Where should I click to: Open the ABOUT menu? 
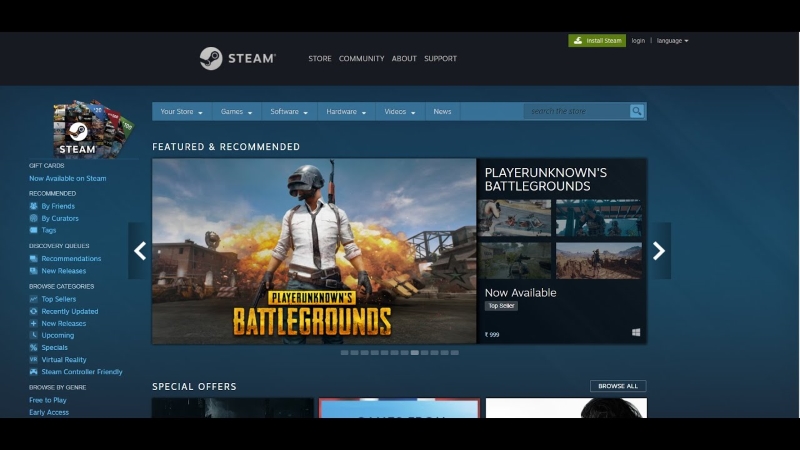pos(404,59)
